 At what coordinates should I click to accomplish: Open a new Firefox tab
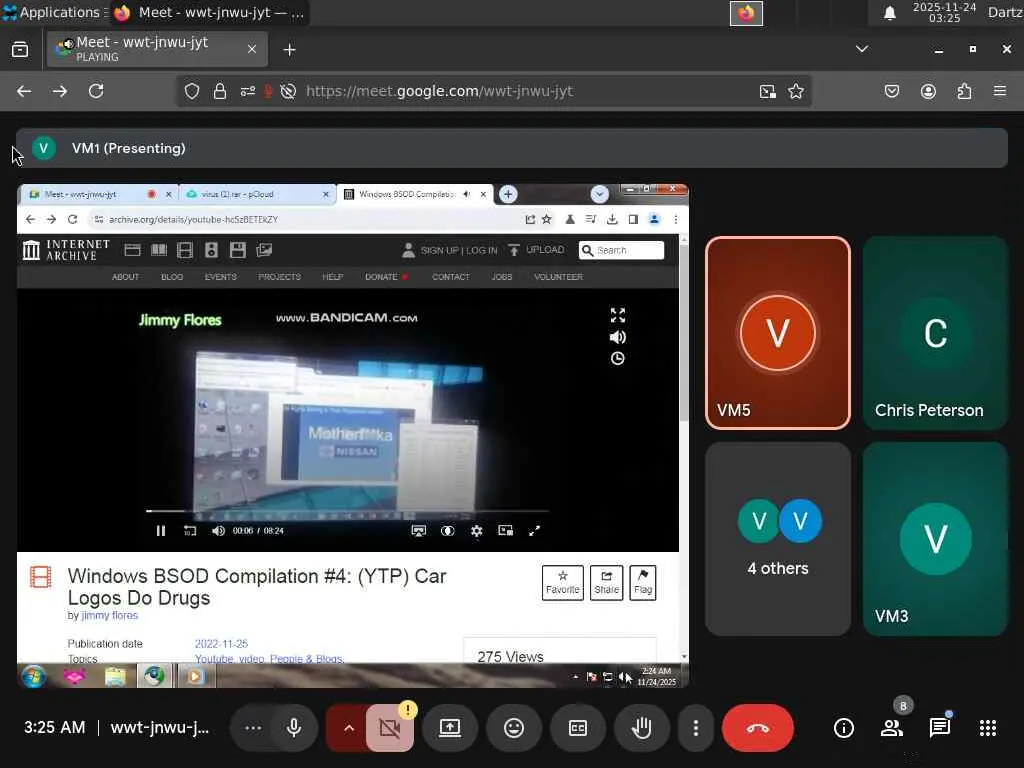click(x=289, y=50)
